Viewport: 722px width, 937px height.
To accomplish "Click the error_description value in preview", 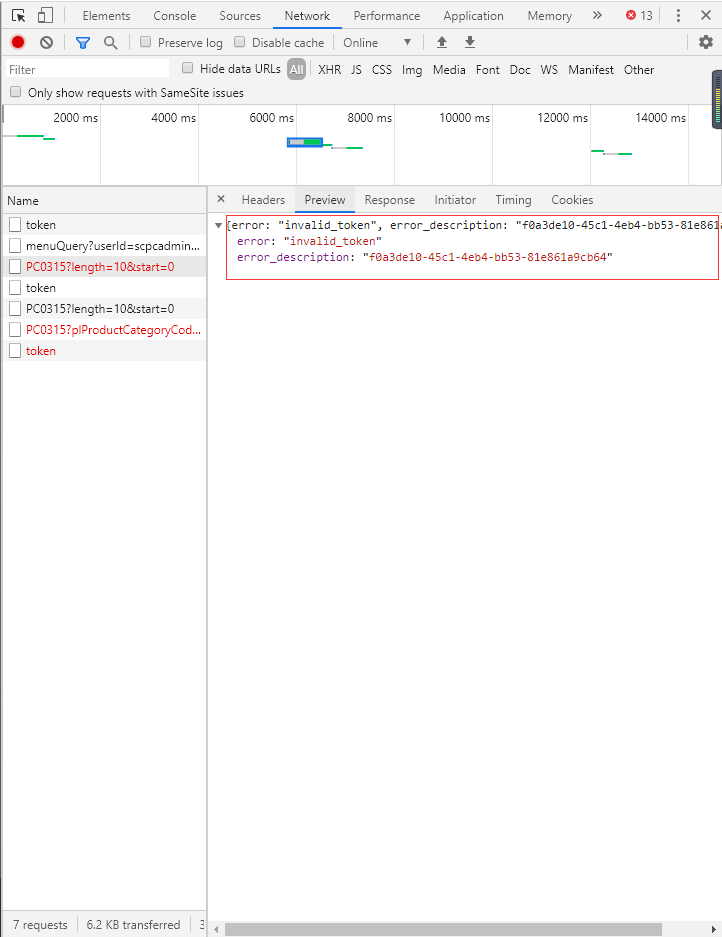I will 488,257.
